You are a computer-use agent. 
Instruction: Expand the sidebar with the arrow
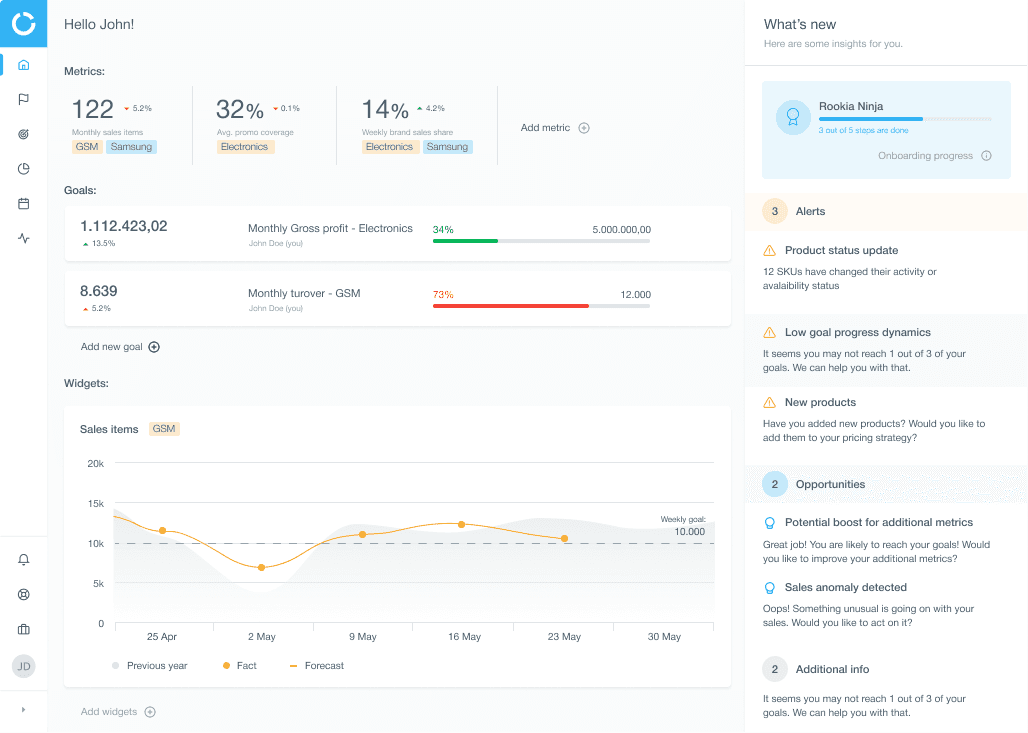click(x=24, y=710)
